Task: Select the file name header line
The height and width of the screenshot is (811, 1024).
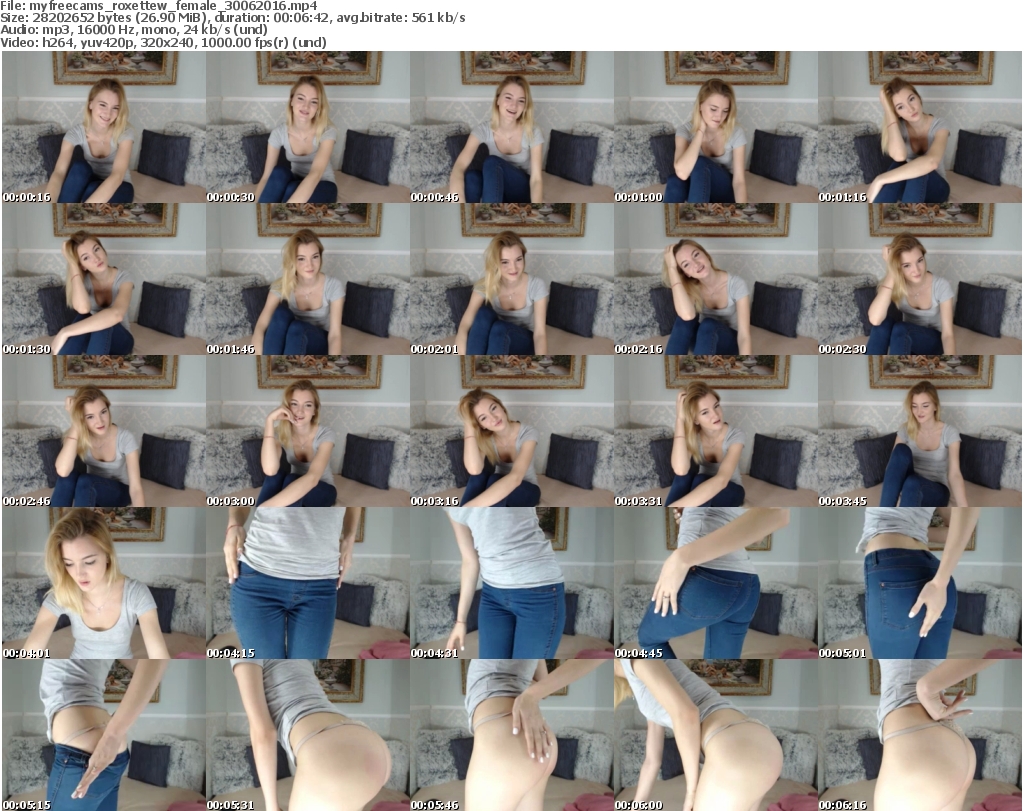Action: click(x=159, y=5)
